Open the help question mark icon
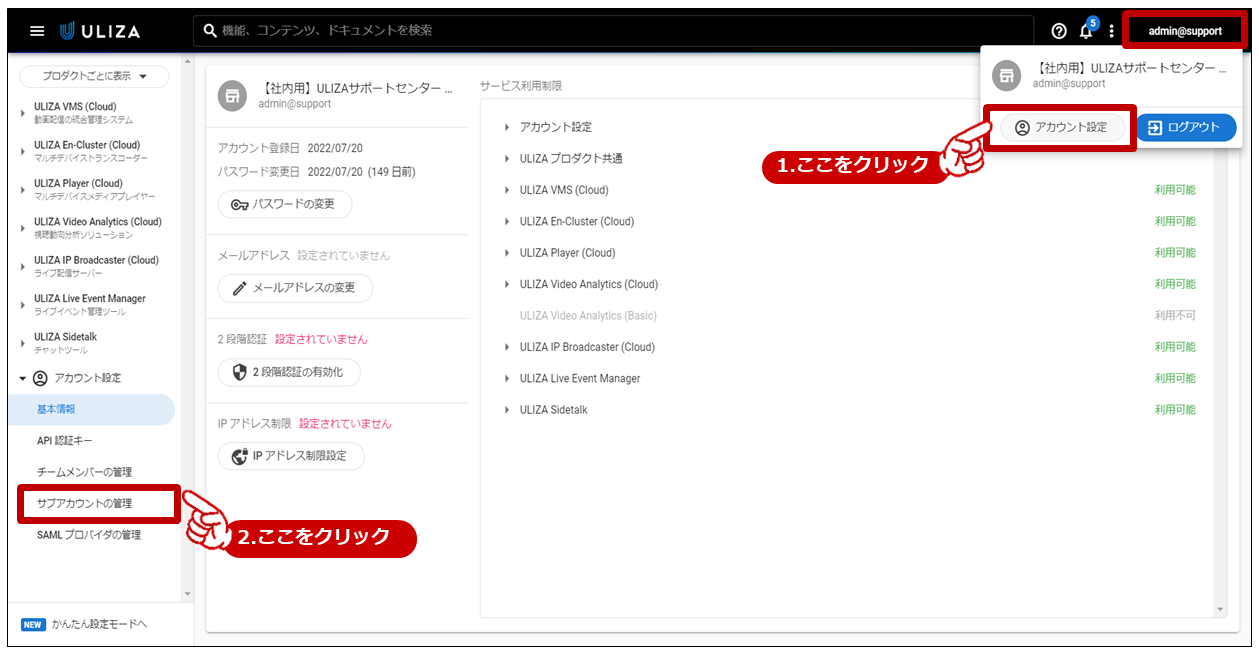This screenshot has height=658, width=1259. pos(1059,31)
